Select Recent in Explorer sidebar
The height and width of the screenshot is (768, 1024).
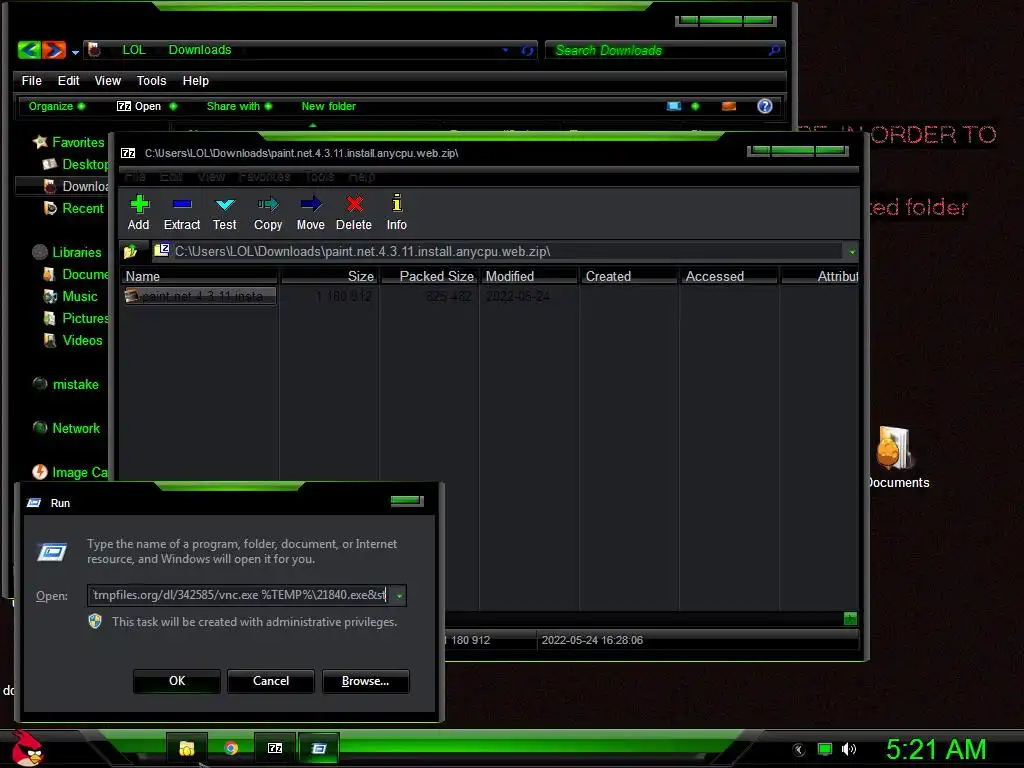click(73, 208)
